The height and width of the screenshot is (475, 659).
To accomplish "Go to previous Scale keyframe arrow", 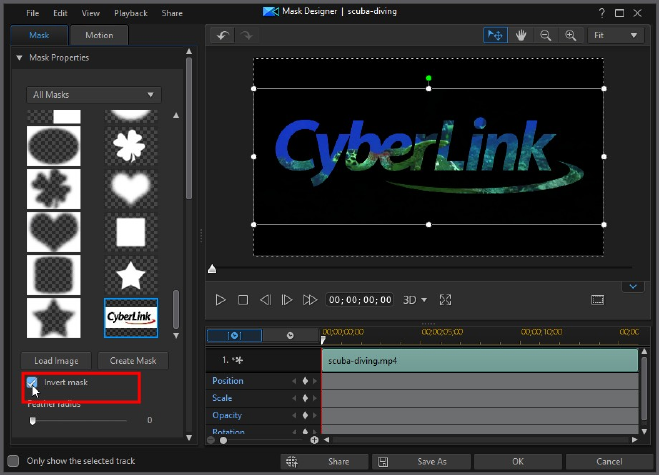I will pyautogui.click(x=294, y=398).
